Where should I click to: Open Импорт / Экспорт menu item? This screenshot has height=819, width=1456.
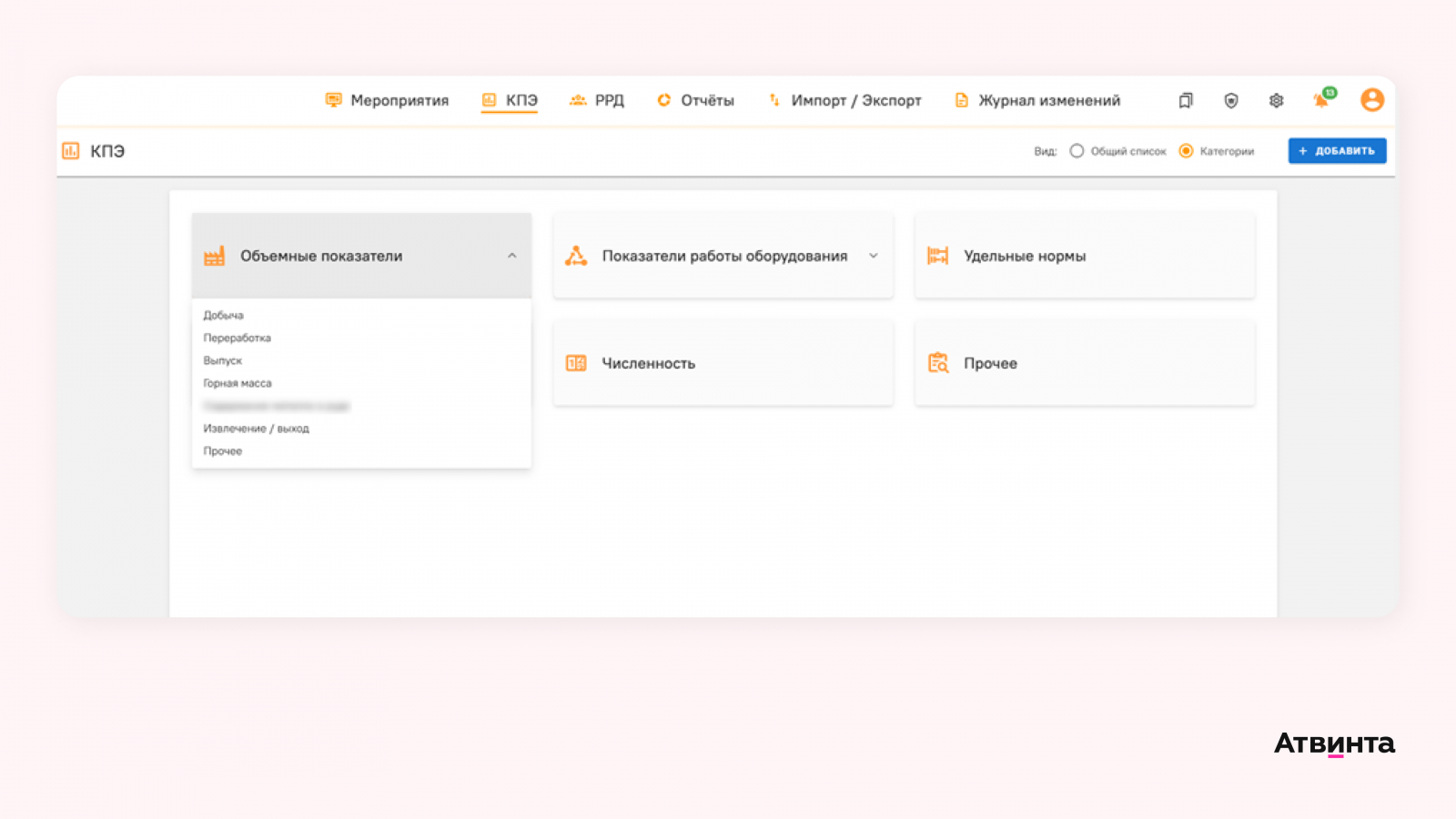click(844, 100)
